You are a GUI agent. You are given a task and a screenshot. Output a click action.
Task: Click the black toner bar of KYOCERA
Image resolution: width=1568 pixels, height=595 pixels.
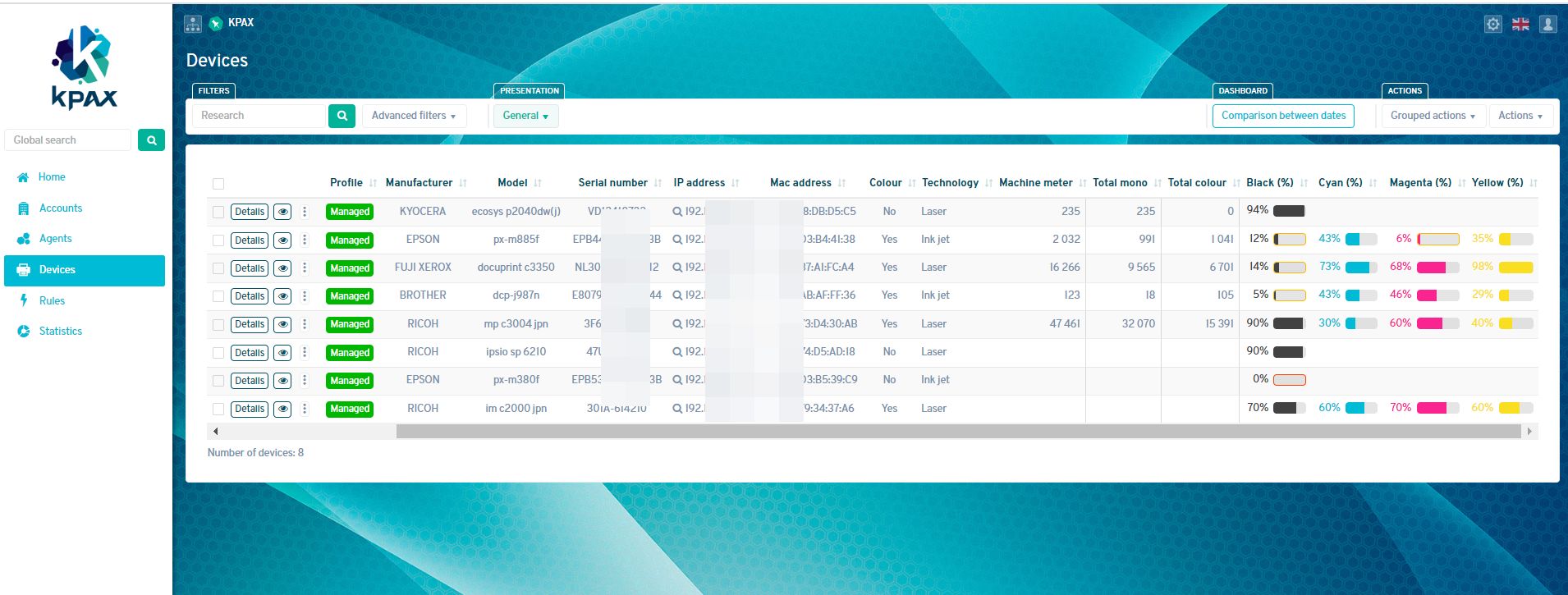[1289, 211]
